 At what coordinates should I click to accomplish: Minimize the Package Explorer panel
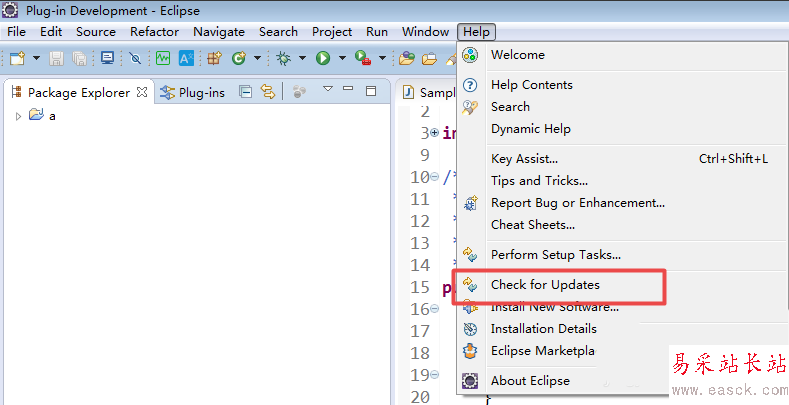tap(348, 89)
